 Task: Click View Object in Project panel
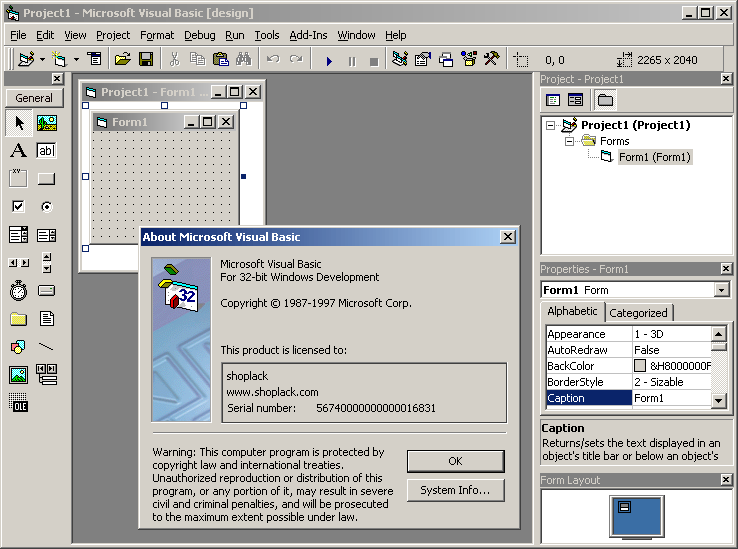tap(575, 100)
